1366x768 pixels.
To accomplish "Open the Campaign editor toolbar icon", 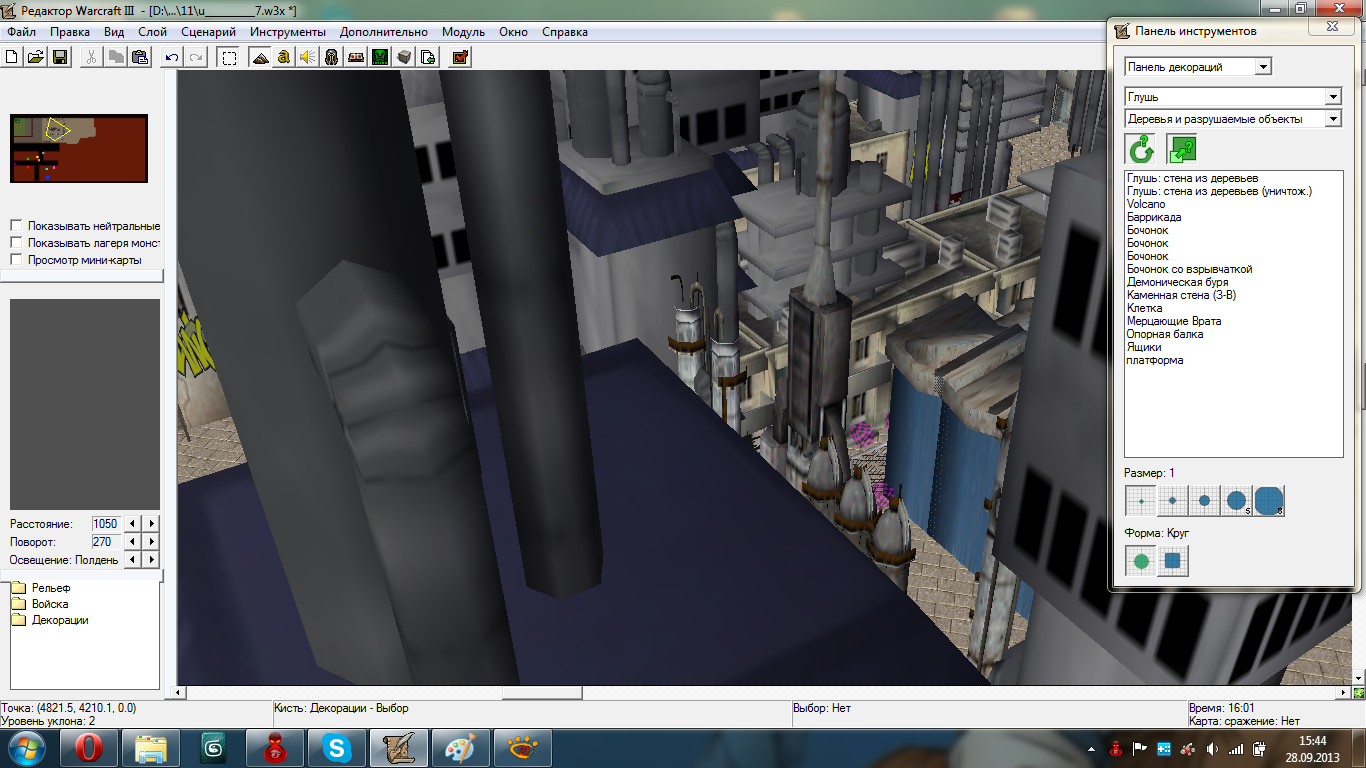I will [356, 57].
